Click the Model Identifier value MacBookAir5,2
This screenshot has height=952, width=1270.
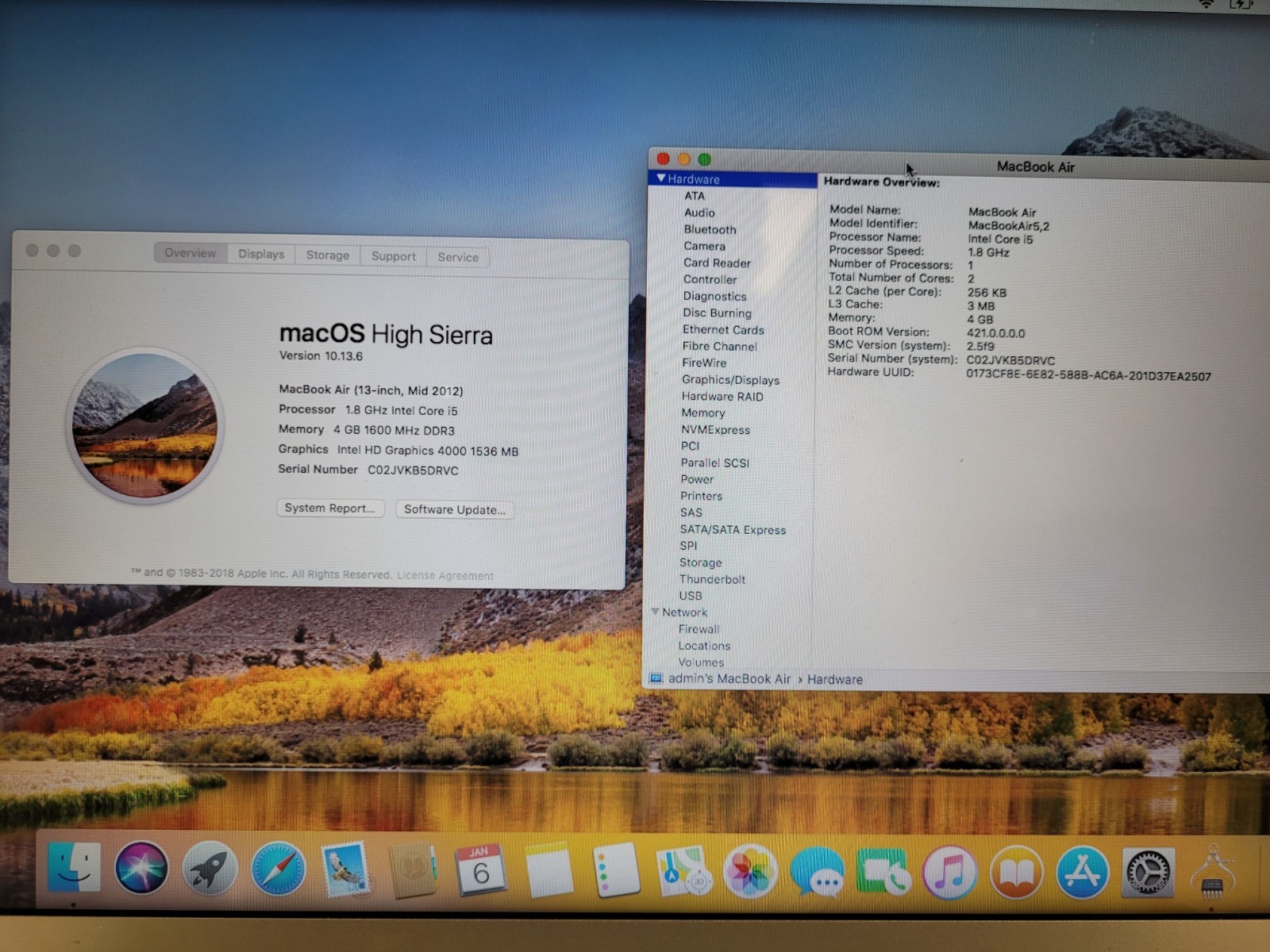click(x=1008, y=226)
